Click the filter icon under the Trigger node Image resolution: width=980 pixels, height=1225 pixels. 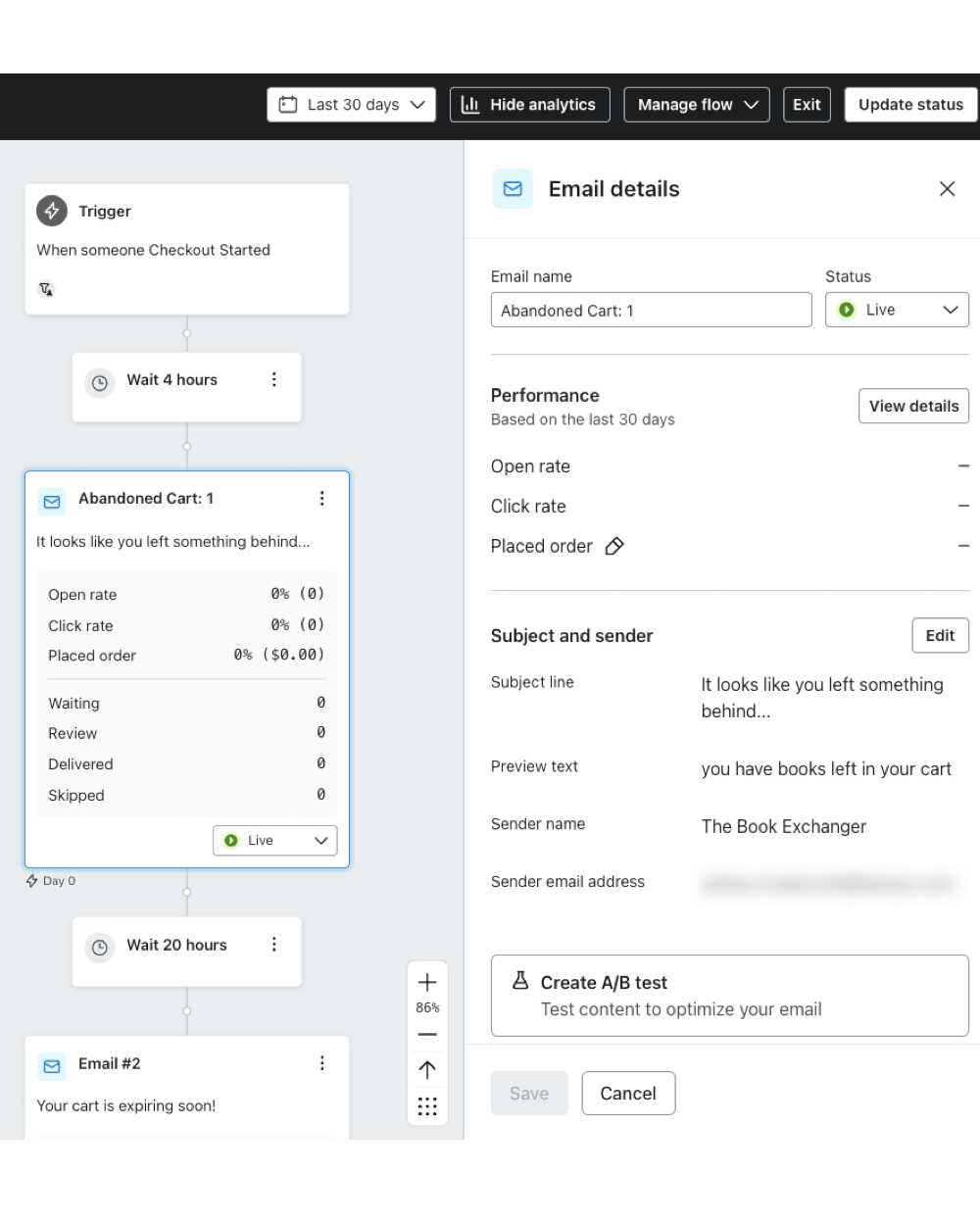pyautogui.click(x=45, y=288)
